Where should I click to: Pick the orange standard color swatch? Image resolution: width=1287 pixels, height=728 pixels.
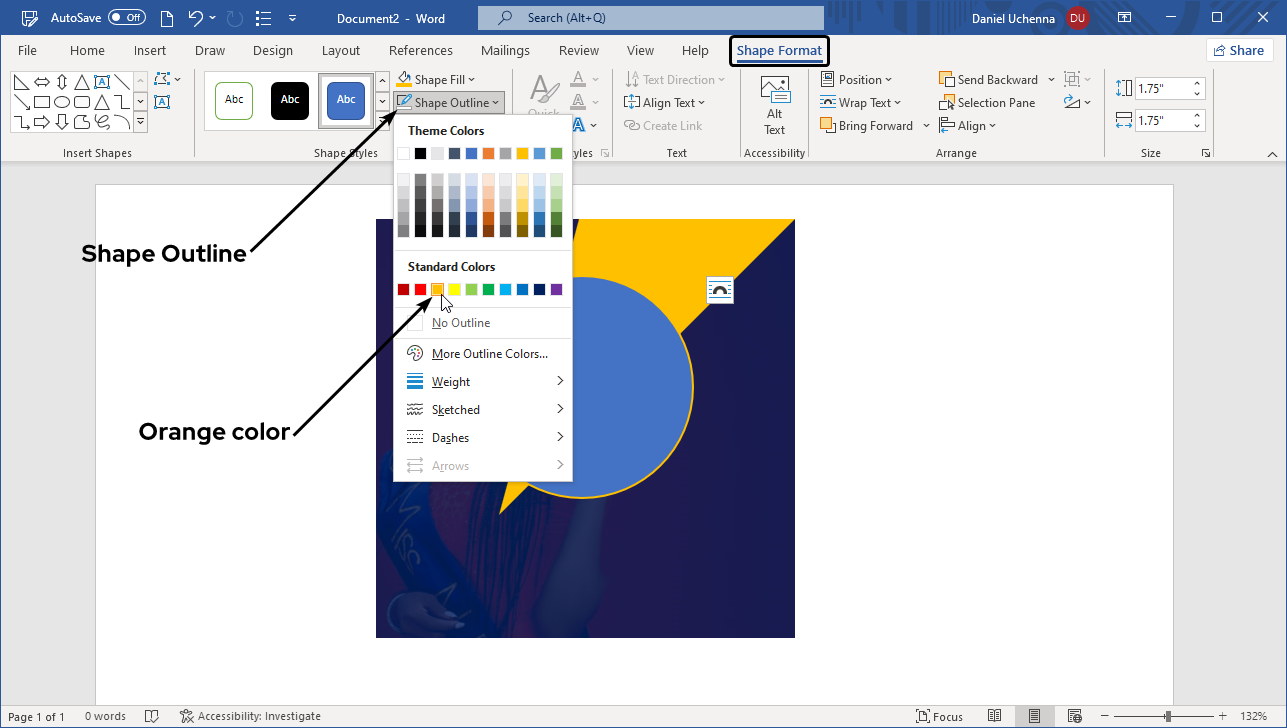point(437,290)
